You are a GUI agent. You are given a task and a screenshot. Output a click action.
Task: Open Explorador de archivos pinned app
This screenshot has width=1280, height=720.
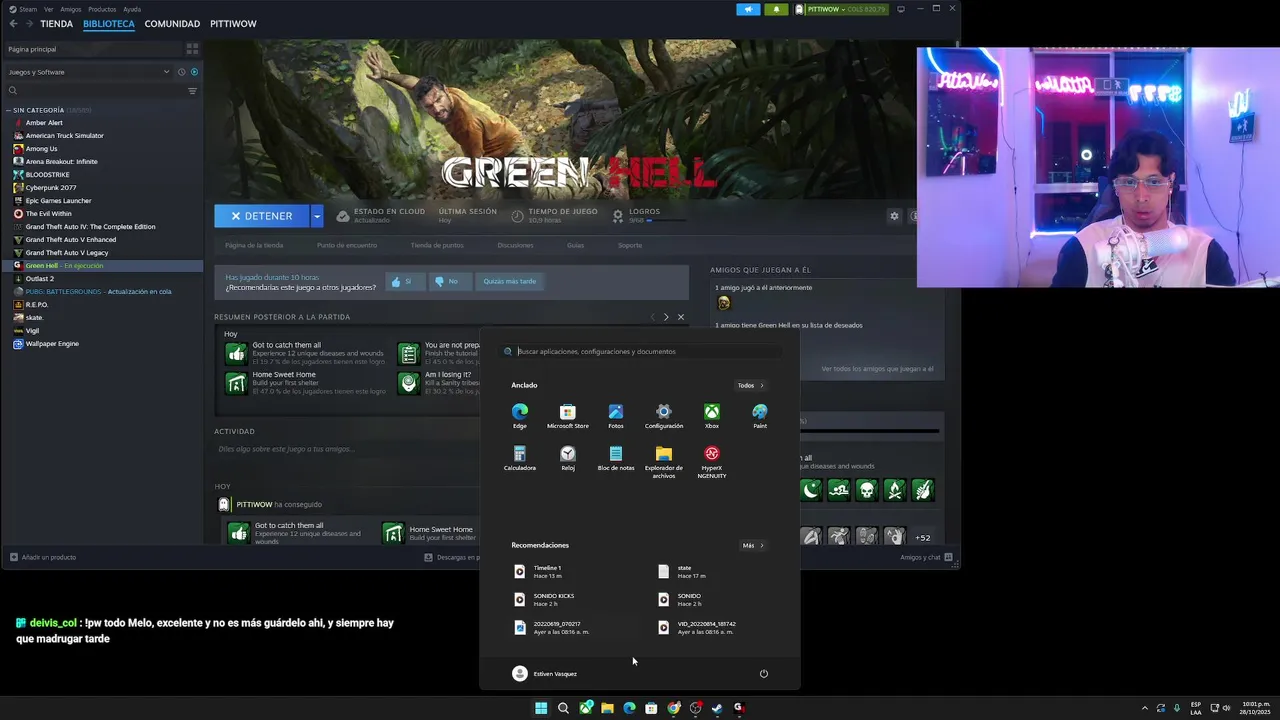(664, 462)
